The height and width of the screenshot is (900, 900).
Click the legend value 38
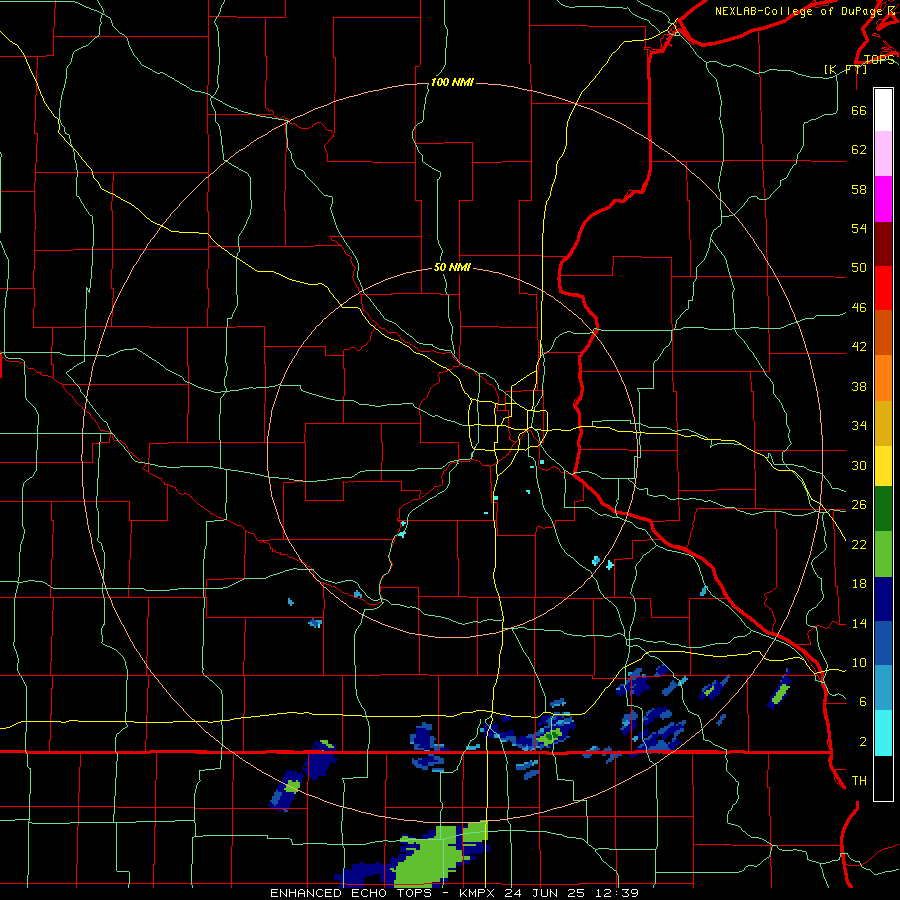[859, 386]
